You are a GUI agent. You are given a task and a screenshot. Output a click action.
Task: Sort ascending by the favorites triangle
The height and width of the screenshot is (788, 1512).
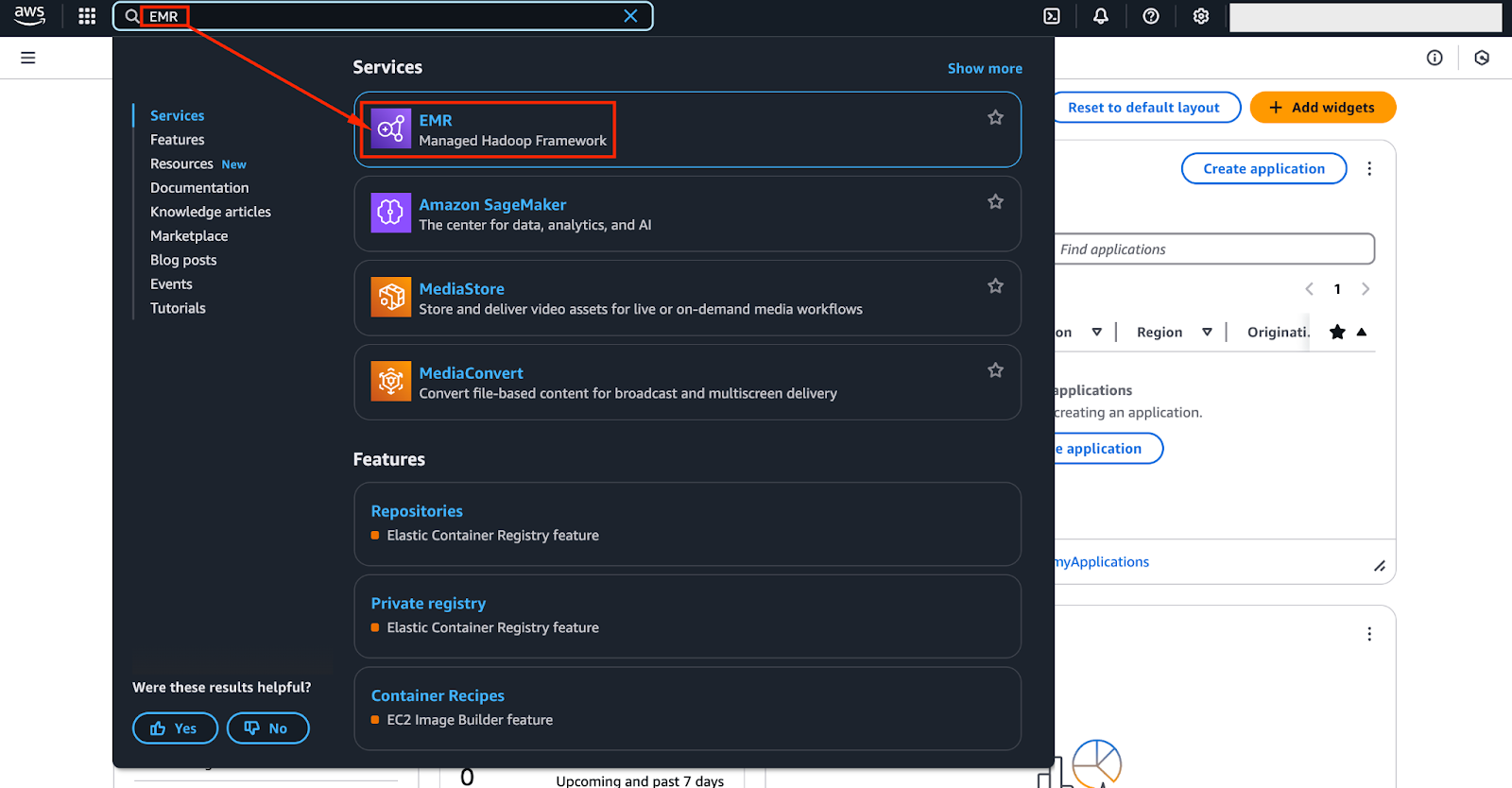tap(1362, 332)
